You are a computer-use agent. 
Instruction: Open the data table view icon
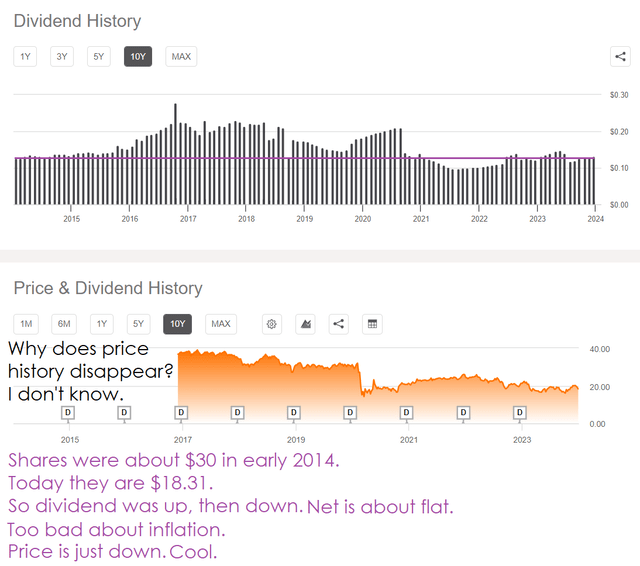tap(372, 324)
